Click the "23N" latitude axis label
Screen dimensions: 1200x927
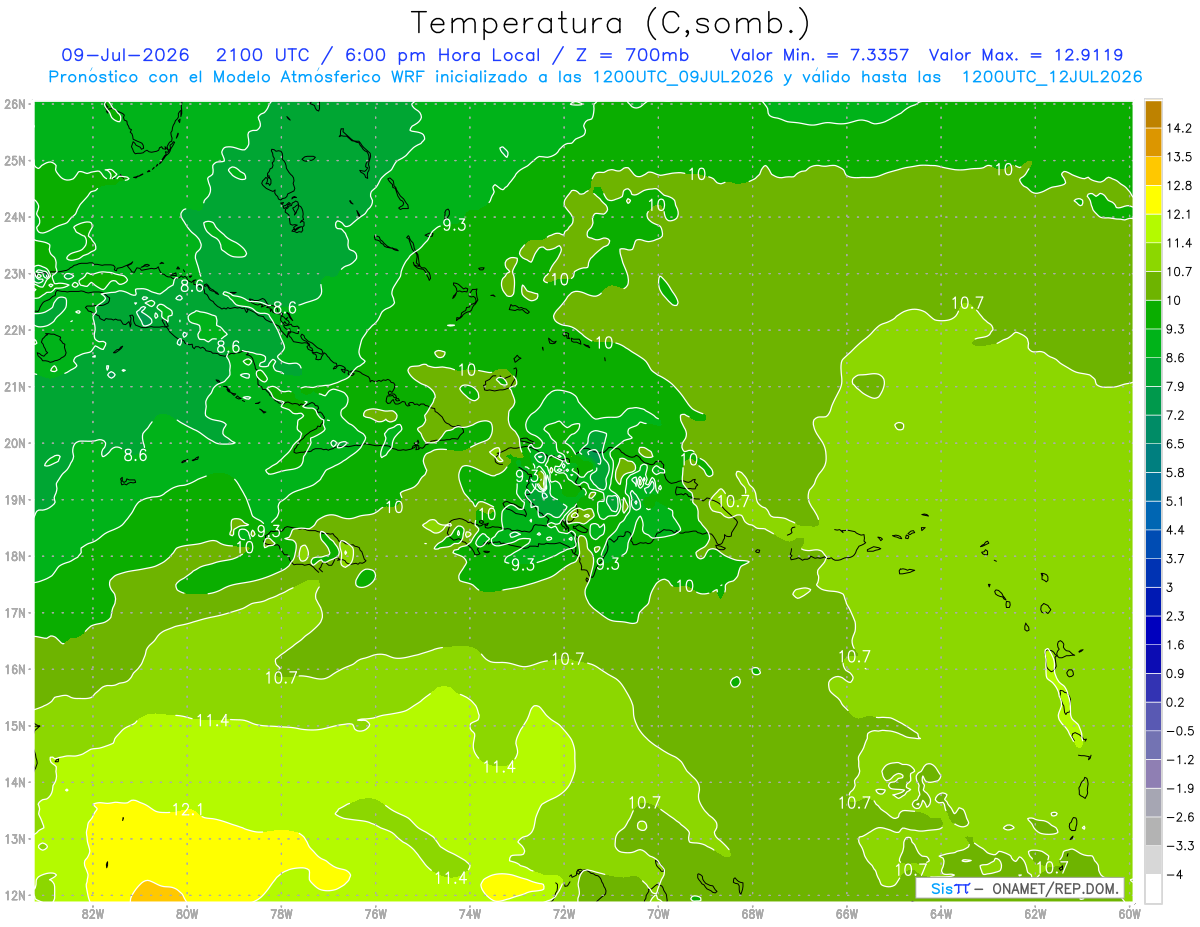coord(15,273)
